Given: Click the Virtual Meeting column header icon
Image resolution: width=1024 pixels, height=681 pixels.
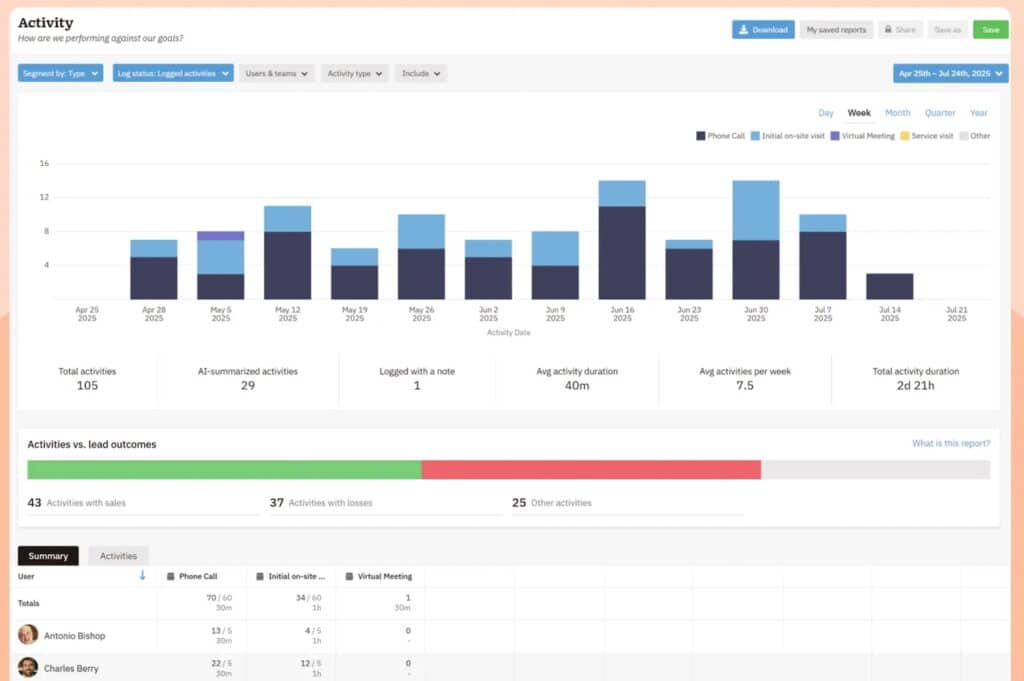Looking at the screenshot, I should [x=349, y=577].
